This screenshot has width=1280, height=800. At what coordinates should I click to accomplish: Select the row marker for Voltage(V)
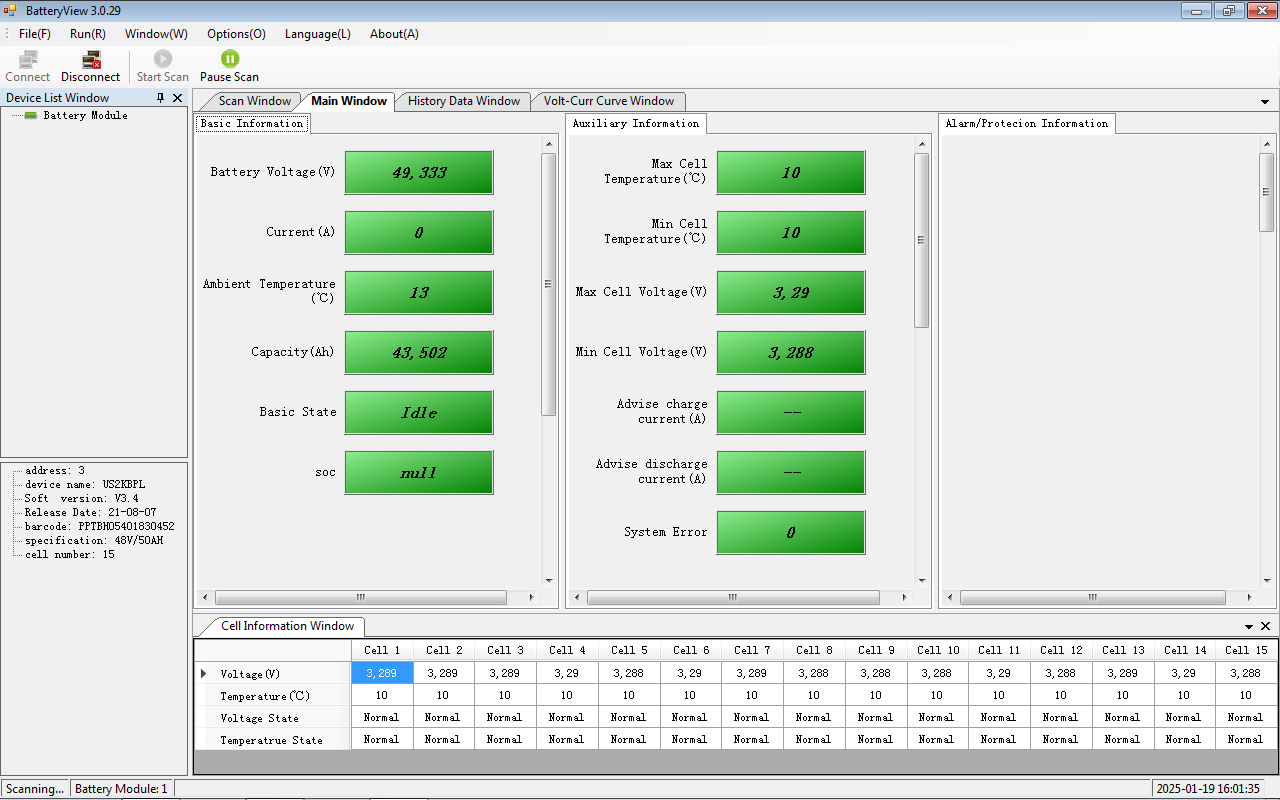click(205, 674)
